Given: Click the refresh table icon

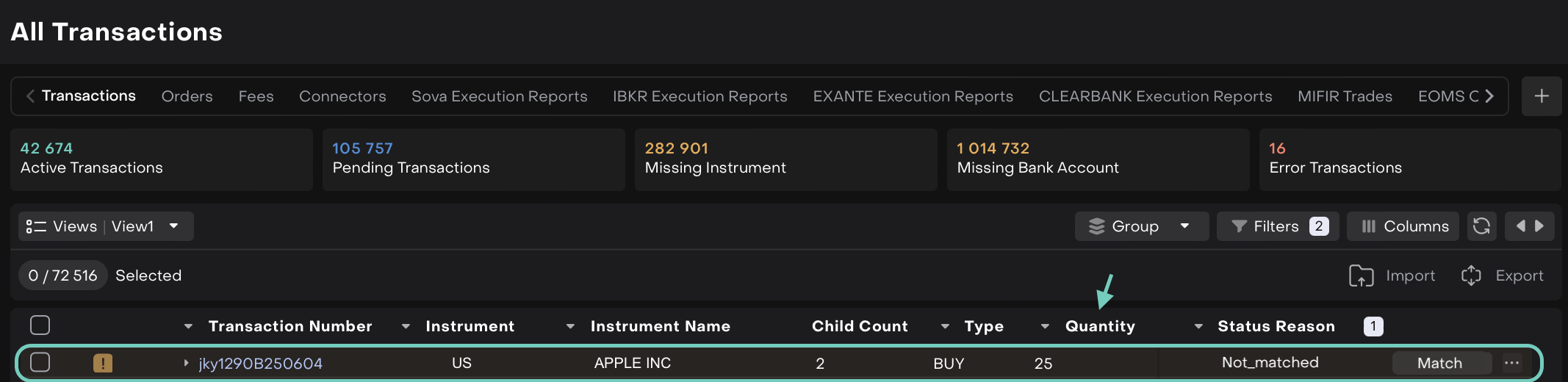Looking at the screenshot, I should point(1481,226).
